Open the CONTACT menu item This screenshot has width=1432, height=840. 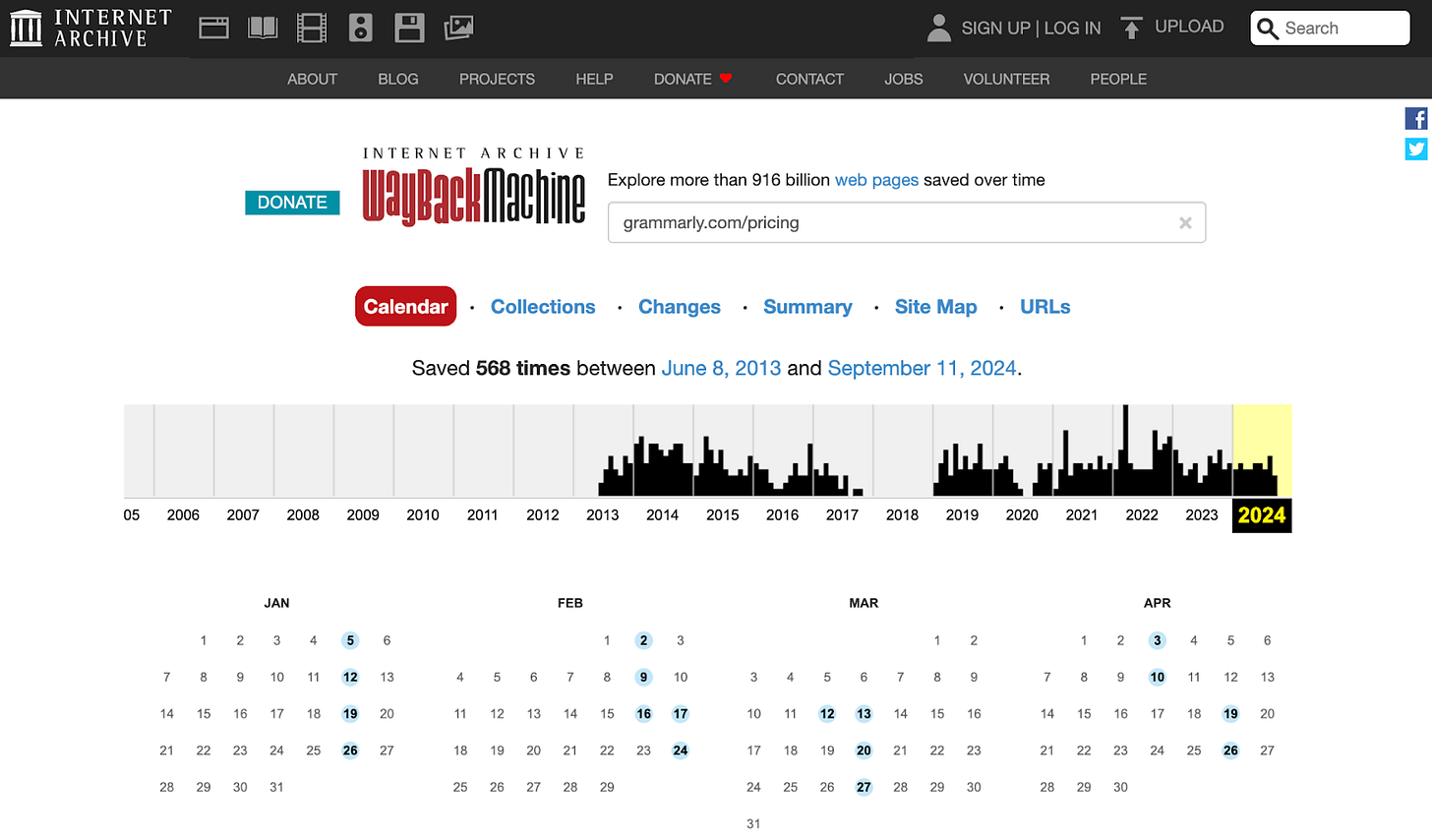pos(809,79)
